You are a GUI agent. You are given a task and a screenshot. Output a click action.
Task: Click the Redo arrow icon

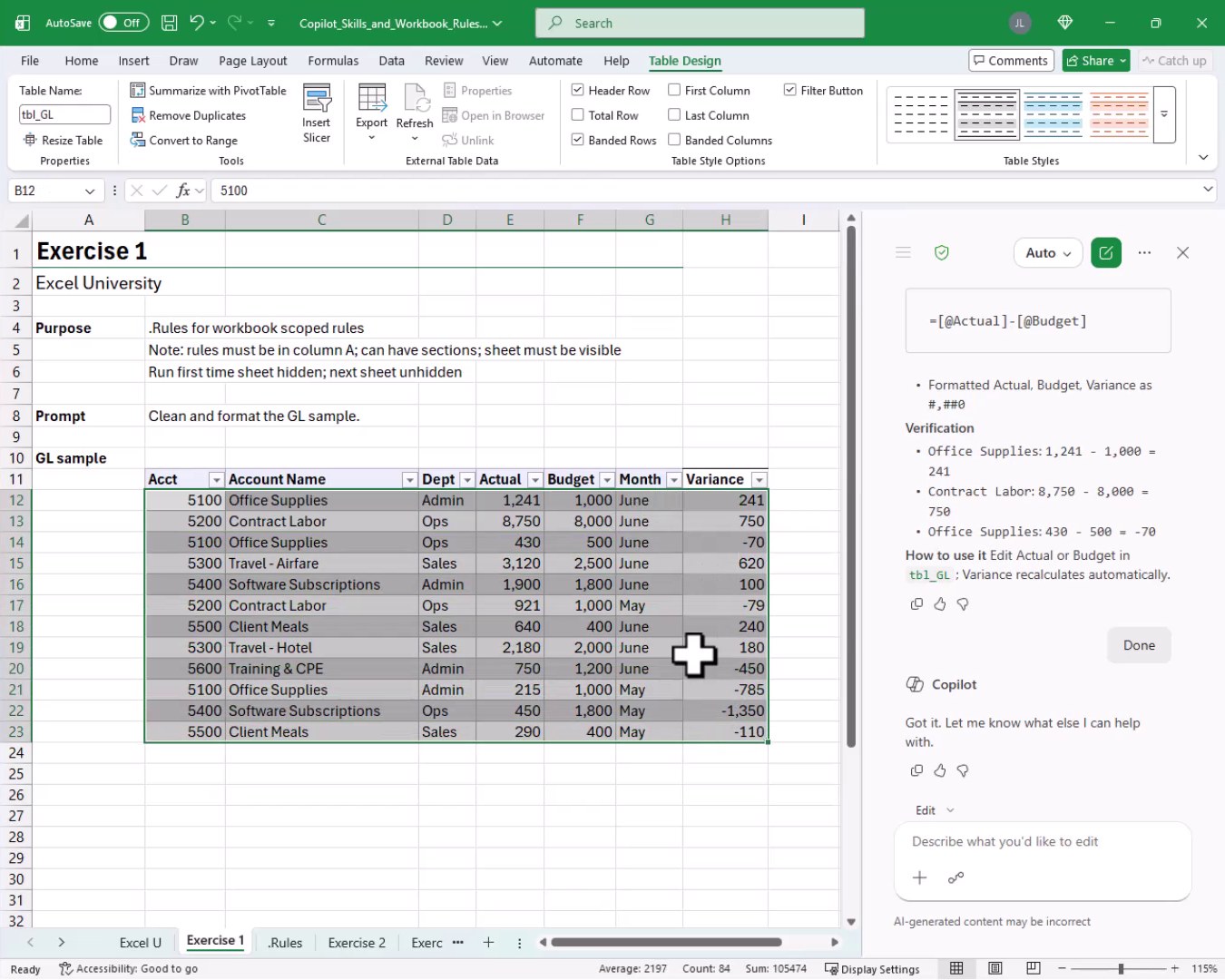tap(234, 23)
